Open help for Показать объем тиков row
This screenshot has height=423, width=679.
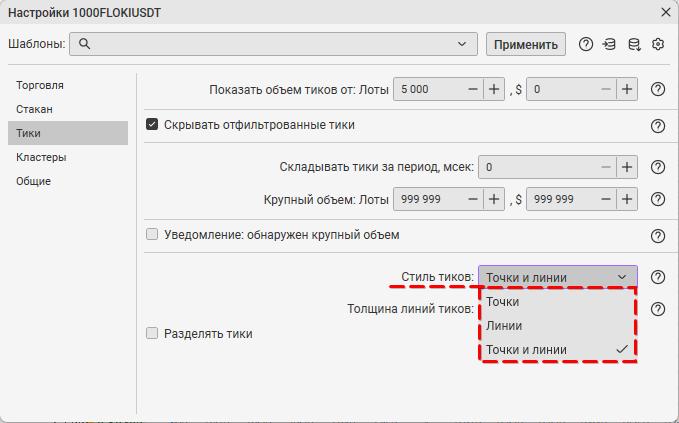tap(658, 89)
